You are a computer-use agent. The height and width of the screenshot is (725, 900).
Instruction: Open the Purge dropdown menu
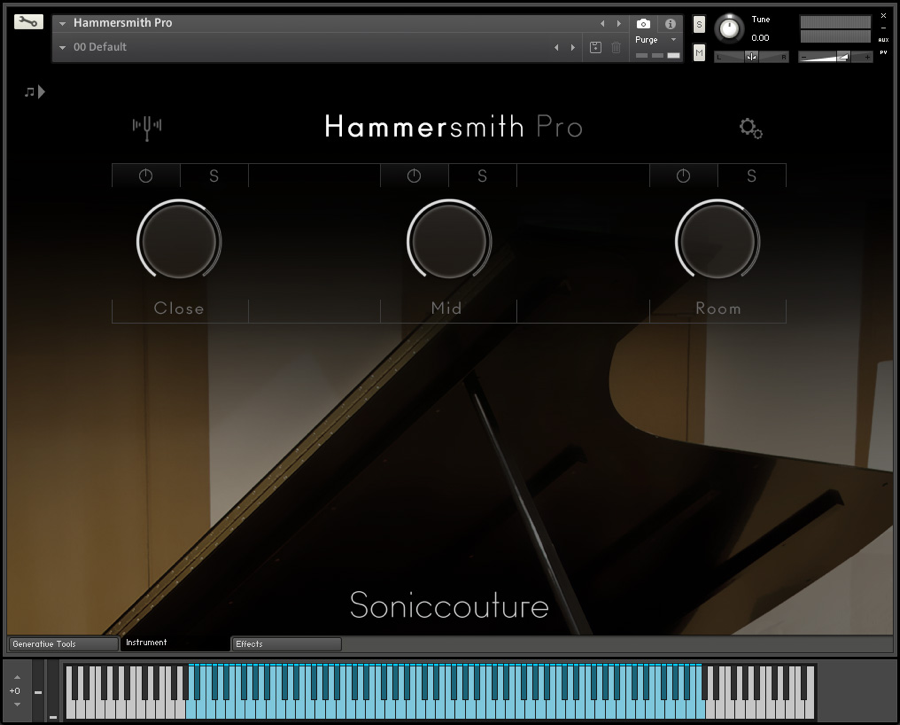[x=655, y=40]
